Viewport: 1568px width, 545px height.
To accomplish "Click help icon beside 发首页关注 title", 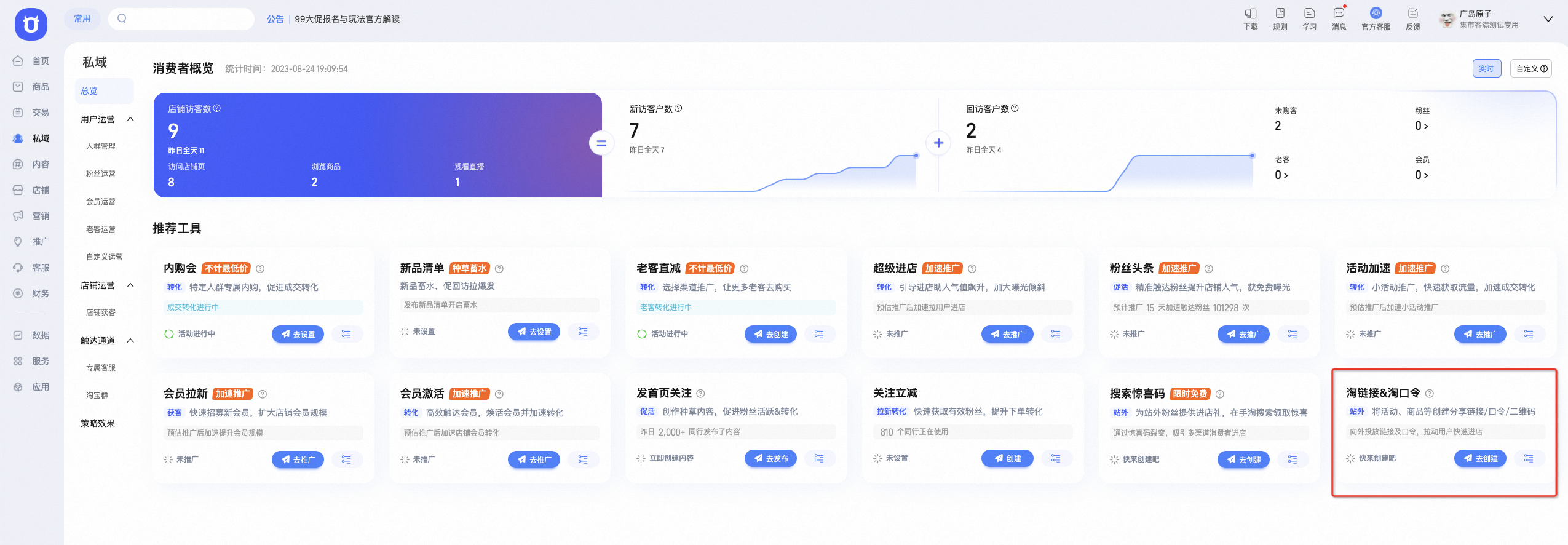I will tap(700, 394).
